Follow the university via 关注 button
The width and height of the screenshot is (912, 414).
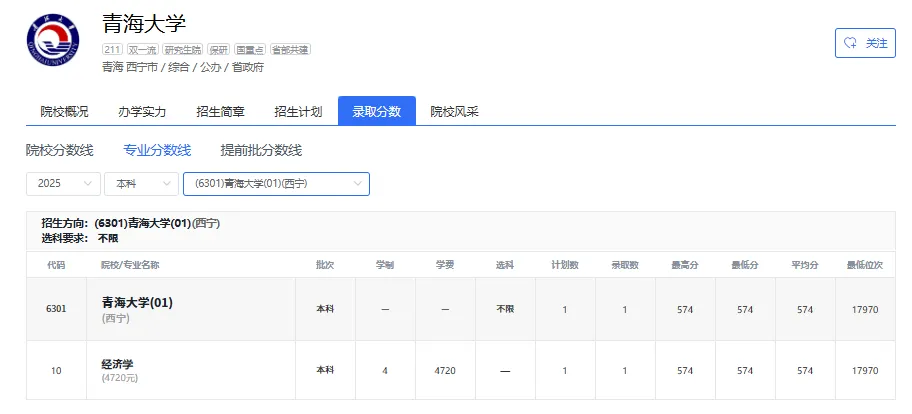click(x=865, y=43)
